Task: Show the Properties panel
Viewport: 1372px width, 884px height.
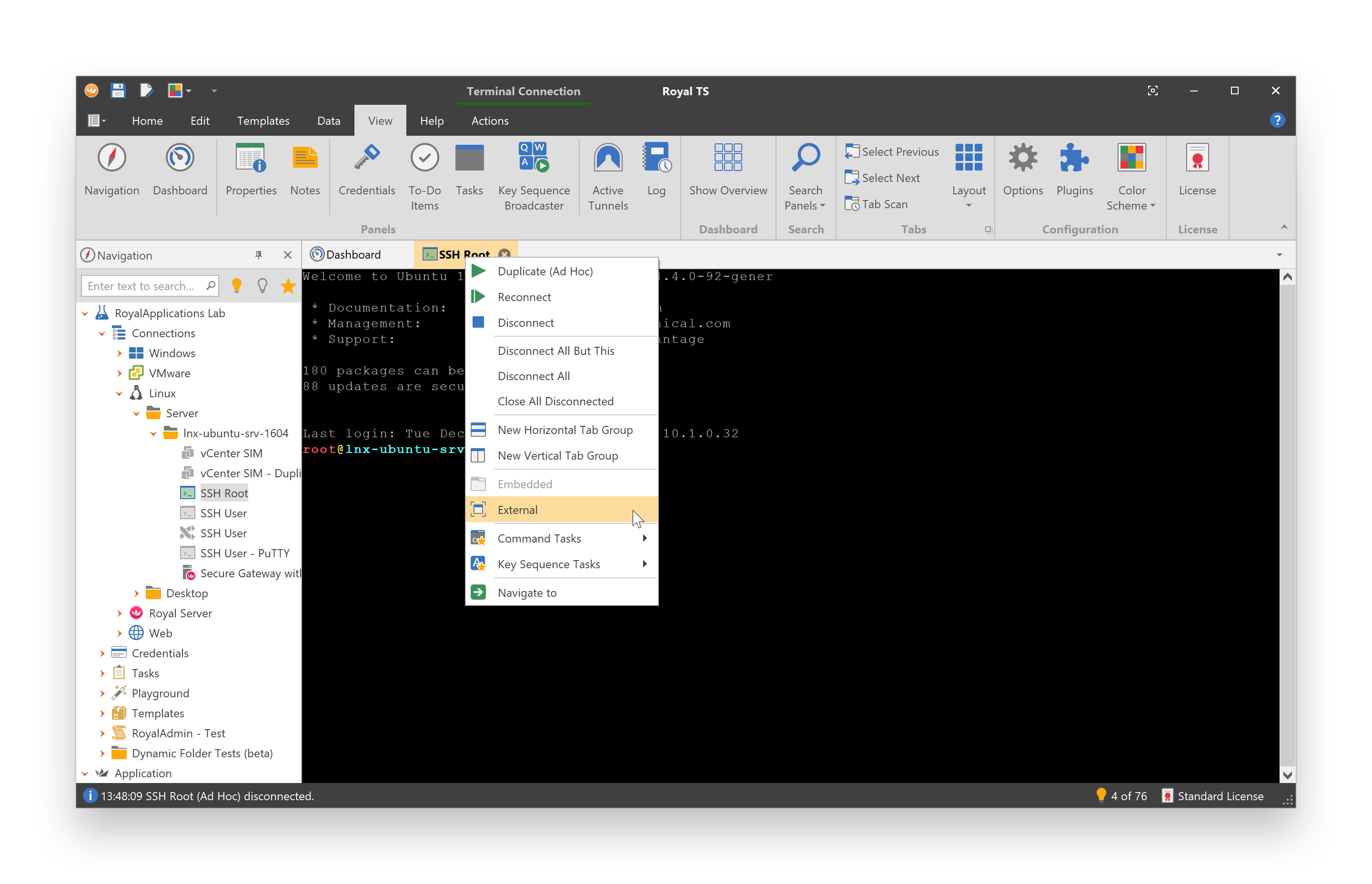Action: 251,170
